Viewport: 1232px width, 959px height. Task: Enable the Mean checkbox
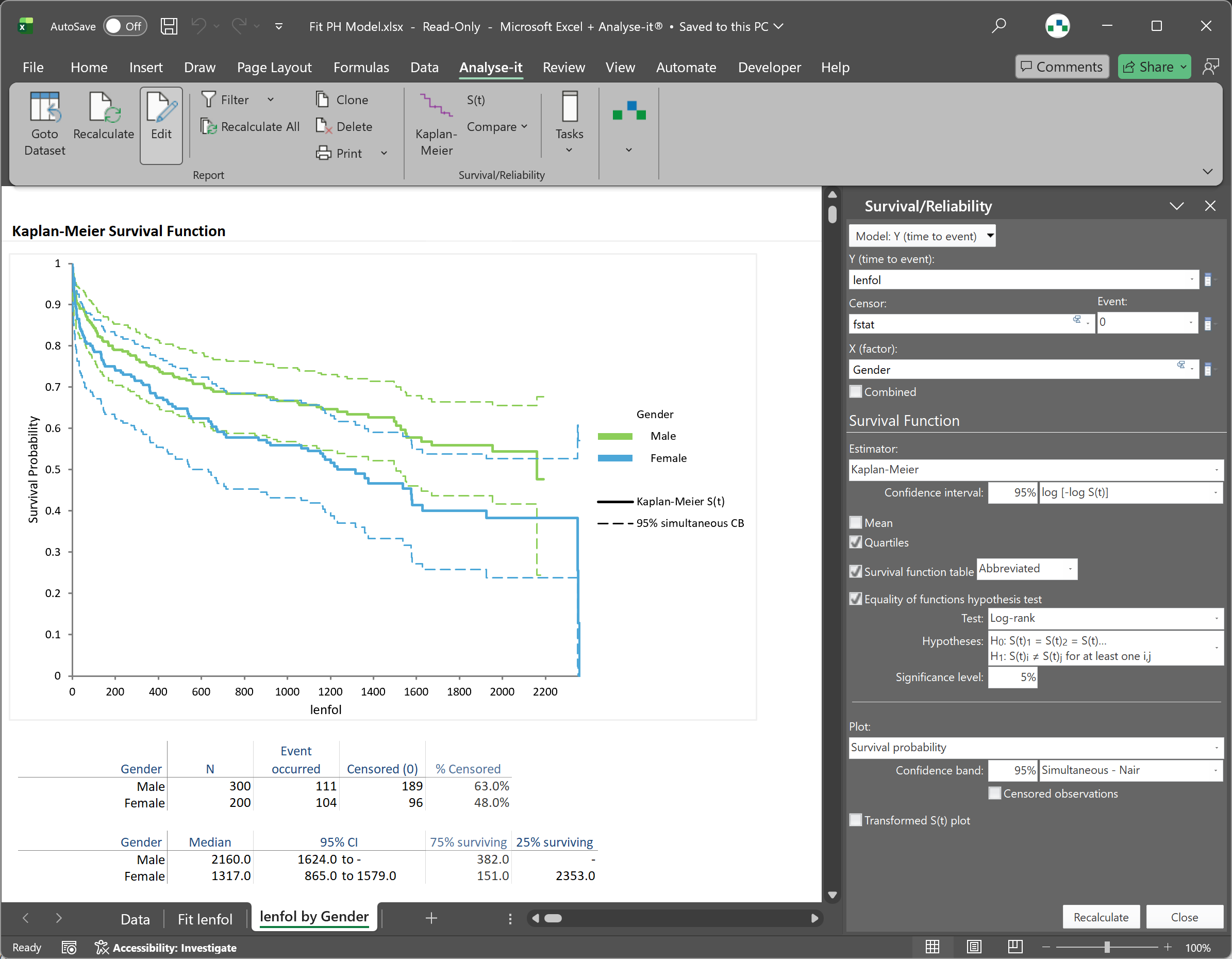coord(856,523)
